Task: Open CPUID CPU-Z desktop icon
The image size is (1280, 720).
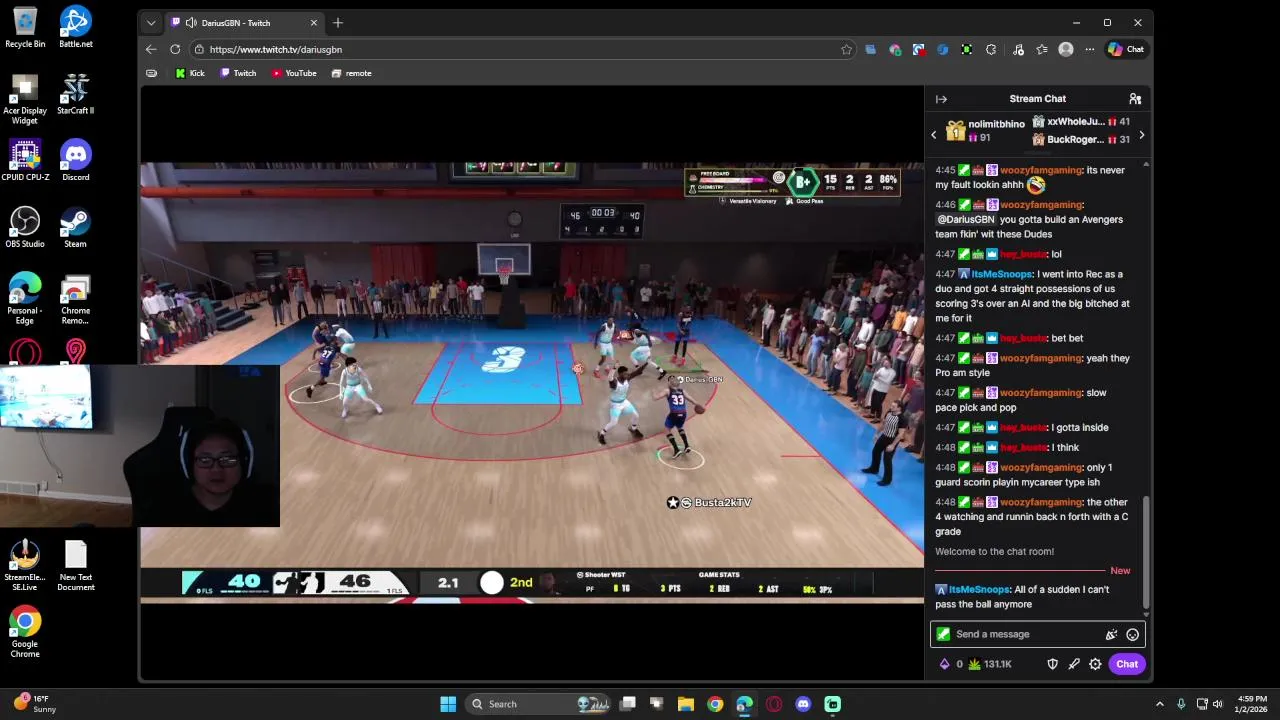Action: pyautogui.click(x=25, y=160)
